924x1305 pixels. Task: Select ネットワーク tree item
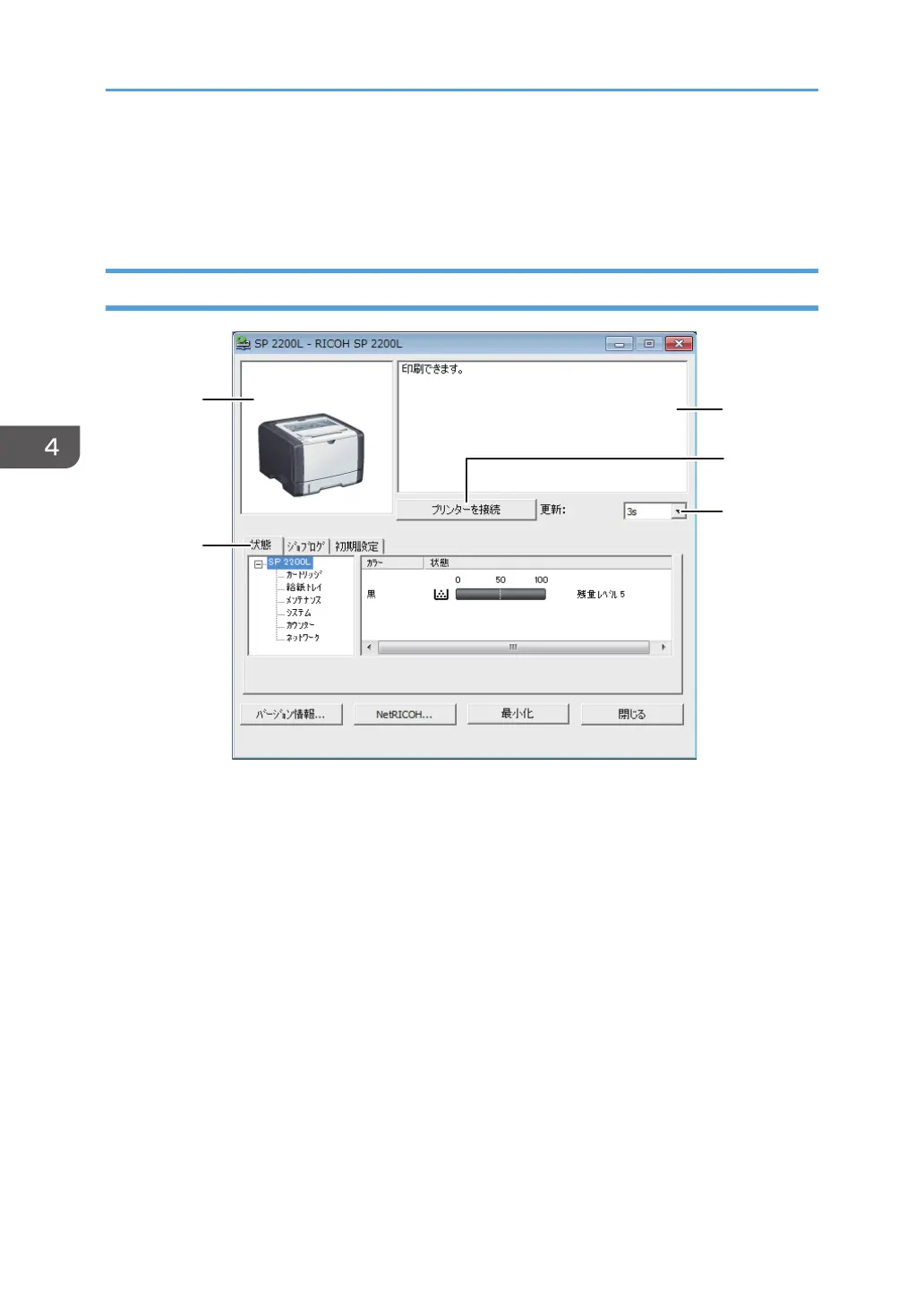[x=303, y=638]
